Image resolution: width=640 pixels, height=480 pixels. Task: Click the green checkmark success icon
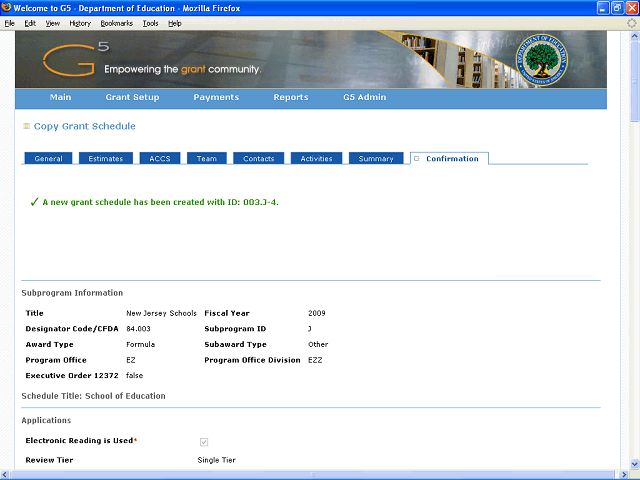(x=34, y=202)
